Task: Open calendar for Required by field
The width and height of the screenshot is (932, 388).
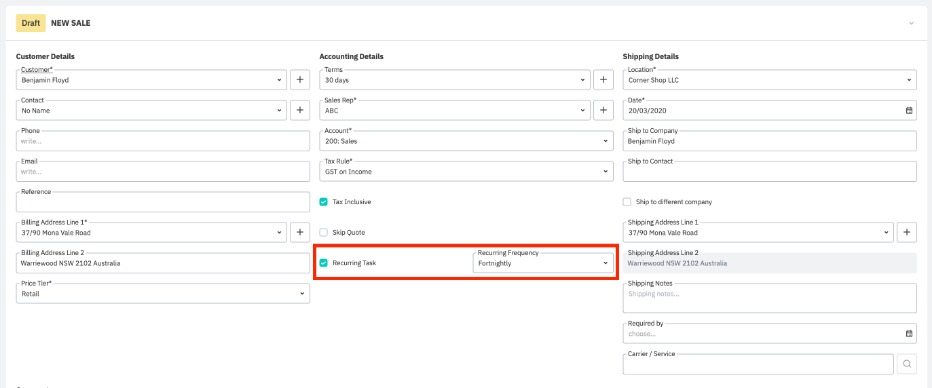Action: pos(909,334)
